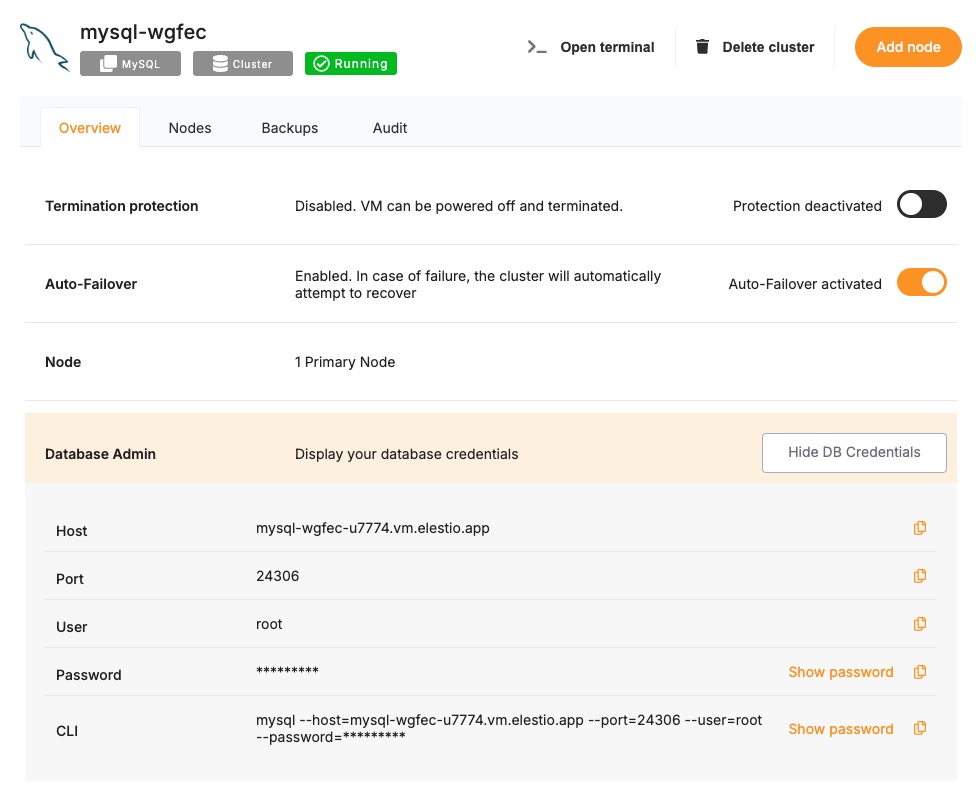Go to the Audit tab
Screen dimensions: 979x792
pos(390,128)
